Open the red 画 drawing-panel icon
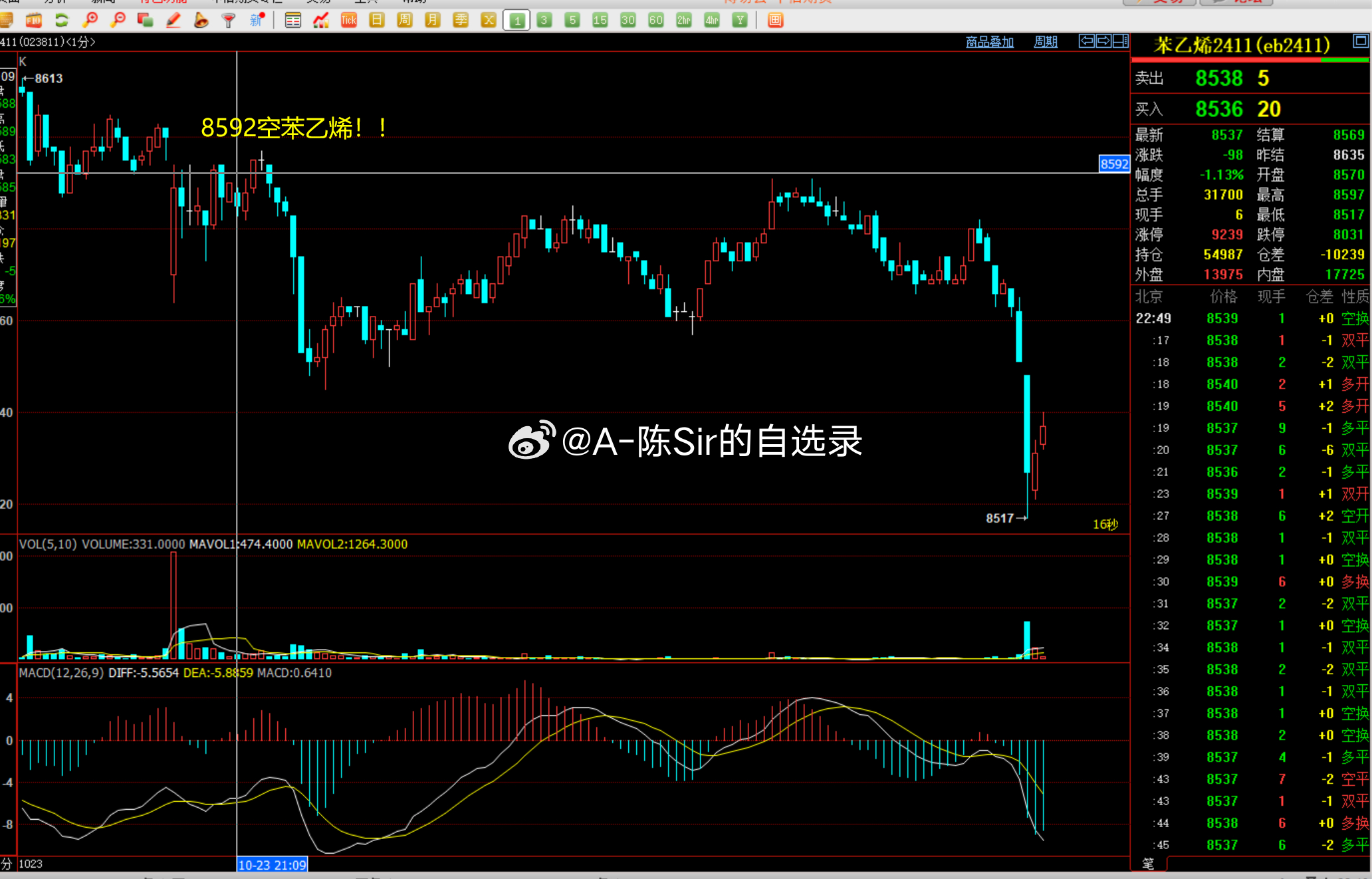 (x=775, y=20)
